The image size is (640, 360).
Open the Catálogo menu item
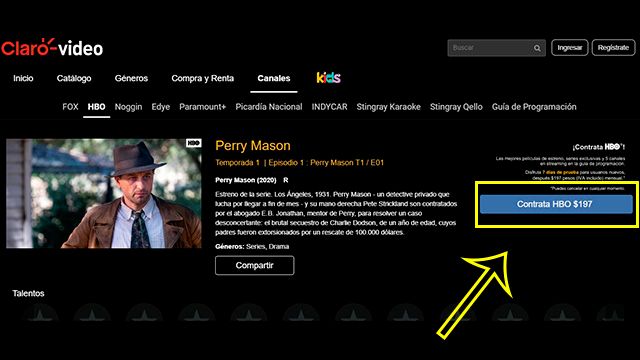click(74, 78)
